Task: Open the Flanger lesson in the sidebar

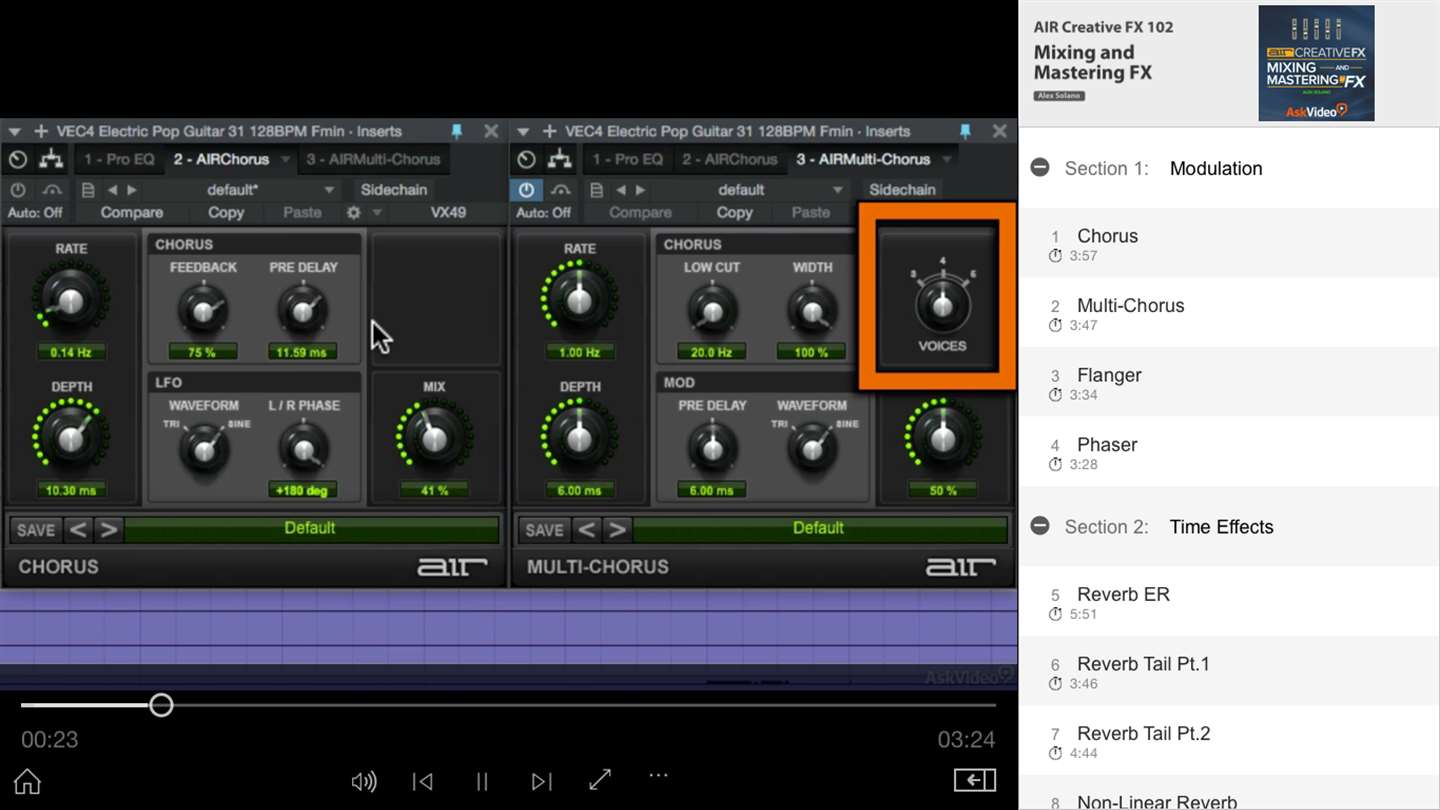Action: pyautogui.click(x=1229, y=383)
